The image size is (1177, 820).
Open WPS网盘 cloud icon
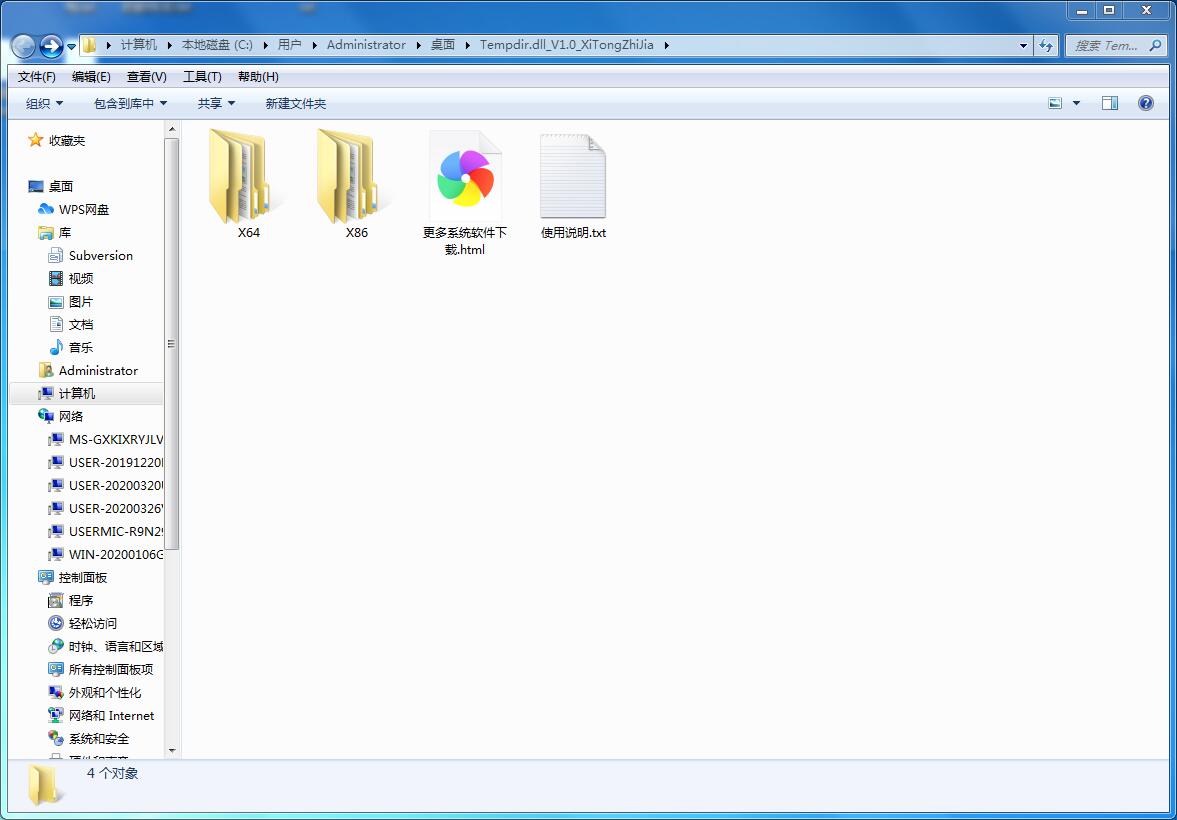pyautogui.click(x=46, y=210)
